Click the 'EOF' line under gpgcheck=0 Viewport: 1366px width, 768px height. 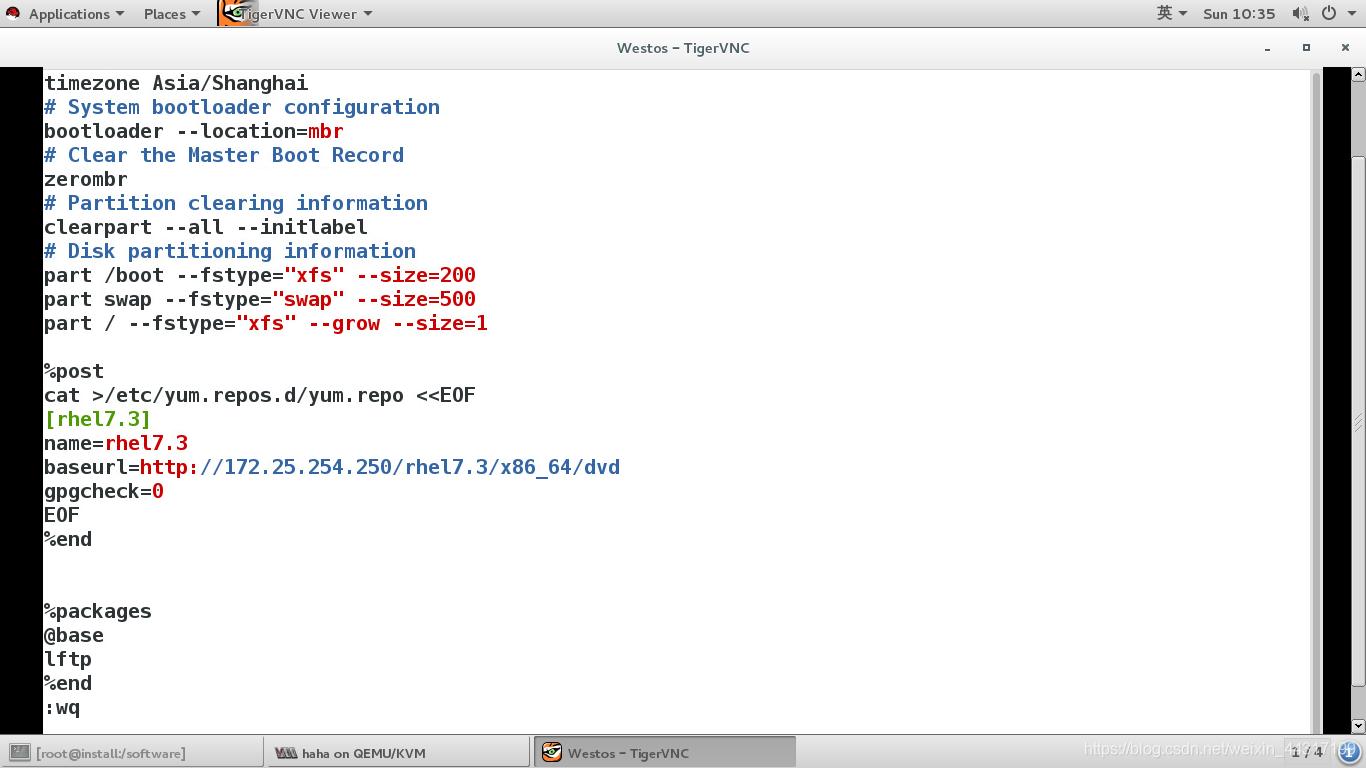click(x=62, y=515)
